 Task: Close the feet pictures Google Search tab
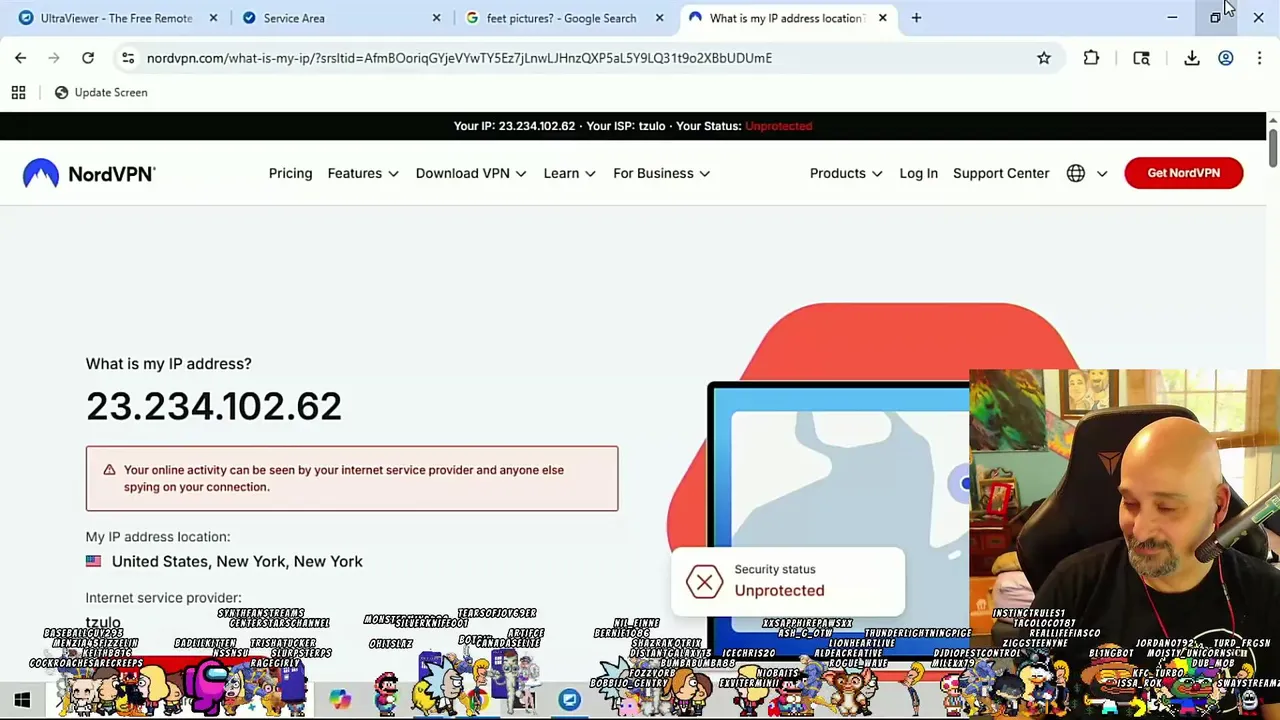coord(659,18)
